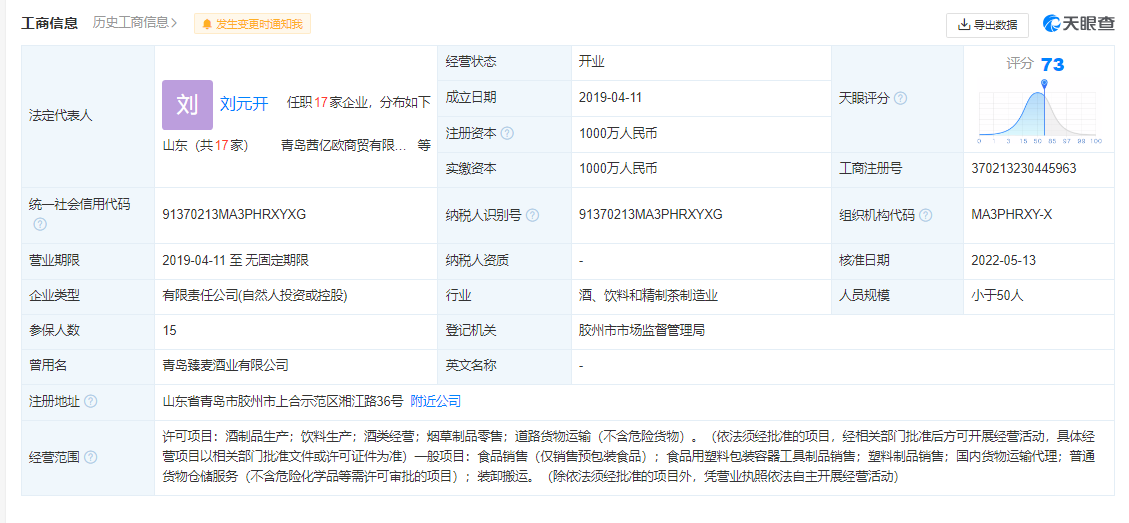The image size is (1129, 523).
Task: Click help icon beside 纳税人识别号
Action: [x=532, y=215]
